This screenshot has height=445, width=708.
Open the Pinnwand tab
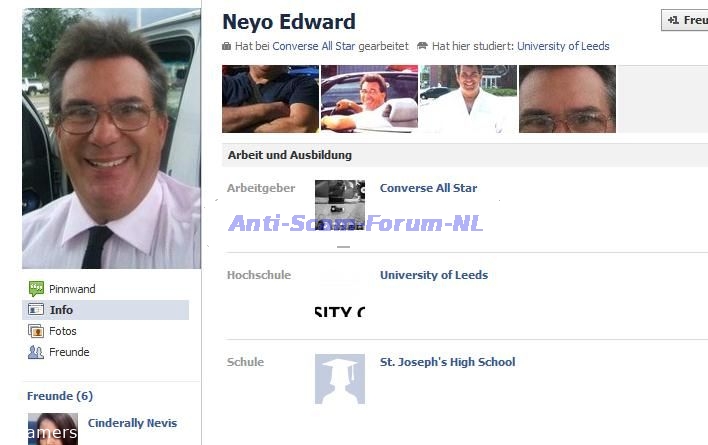tap(72, 289)
